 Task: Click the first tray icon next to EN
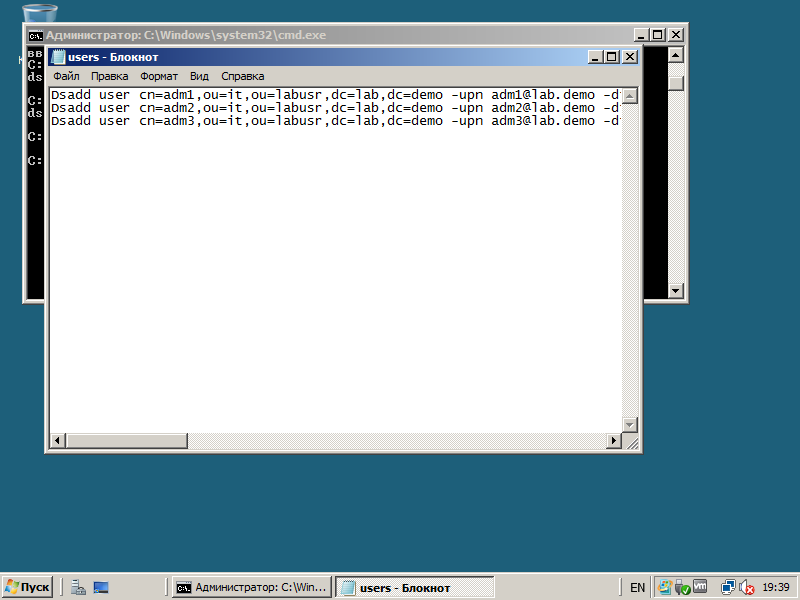pyautogui.click(x=665, y=587)
